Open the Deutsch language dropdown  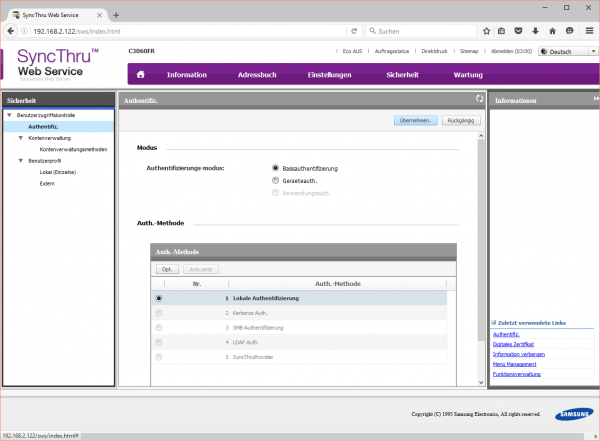pyautogui.click(x=566, y=51)
